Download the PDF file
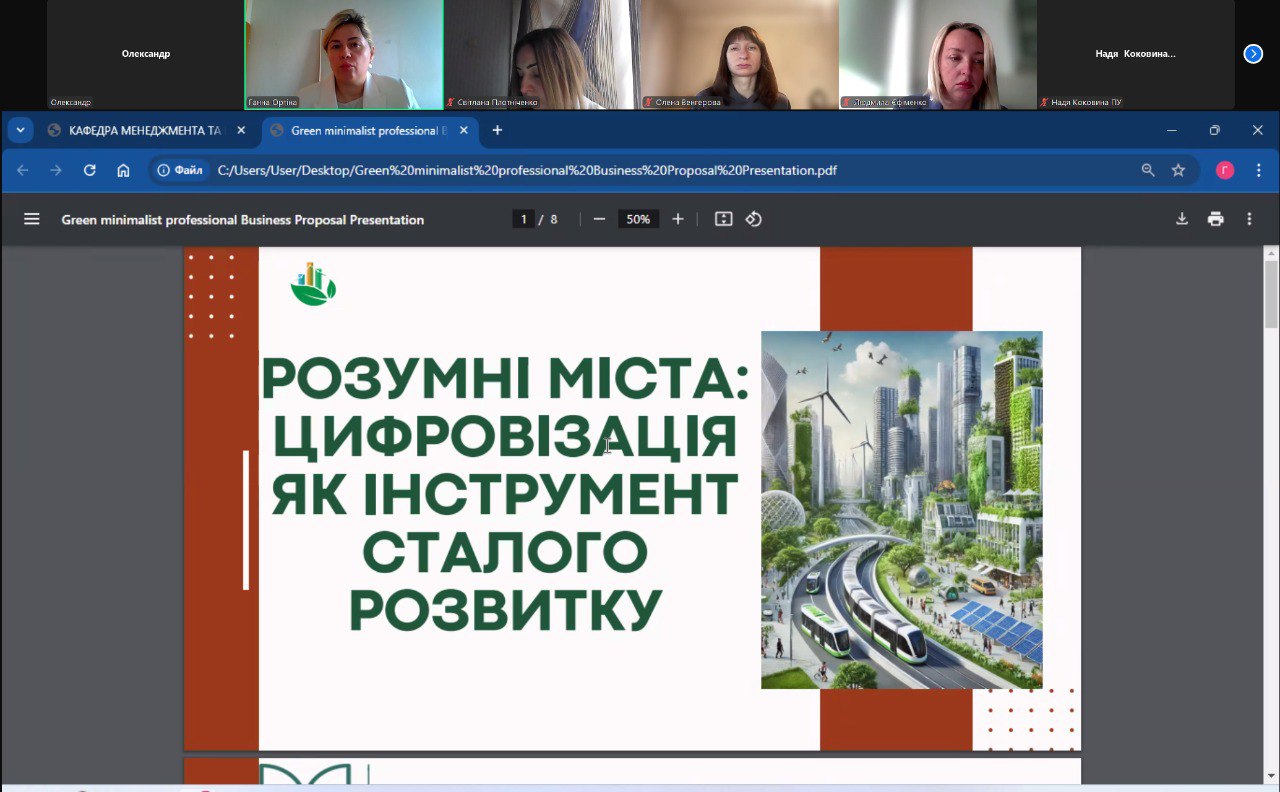This screenshot has height=792, width=1280. coord(1181,219)
